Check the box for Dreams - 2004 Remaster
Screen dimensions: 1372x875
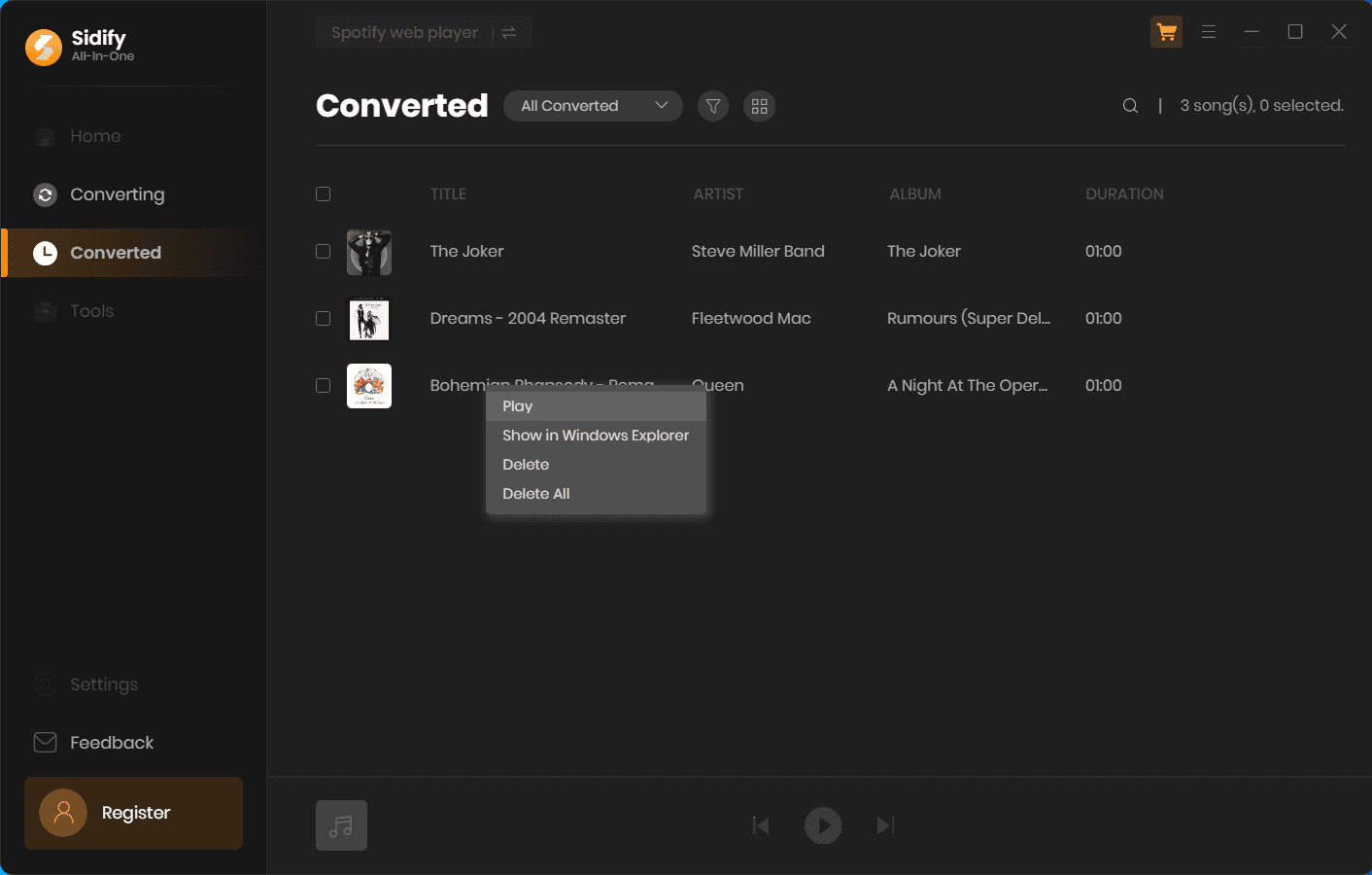(324, 319)
